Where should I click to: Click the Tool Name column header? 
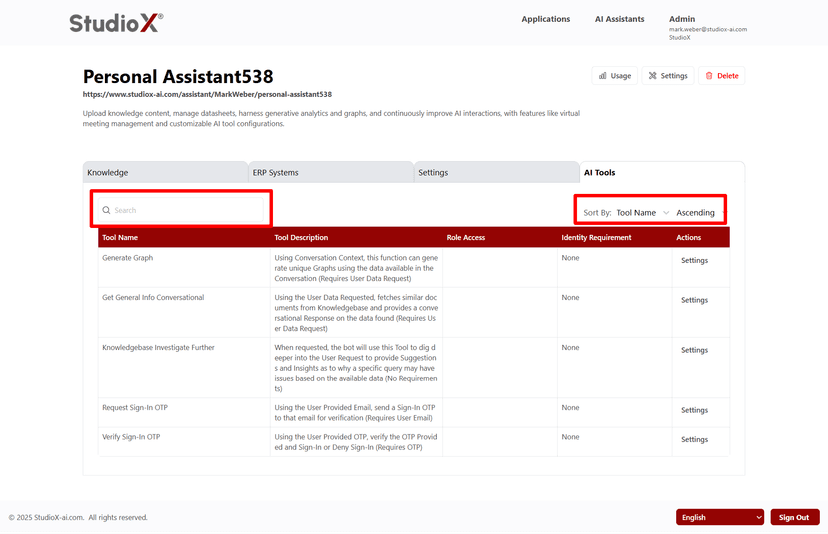pos(120,238)
